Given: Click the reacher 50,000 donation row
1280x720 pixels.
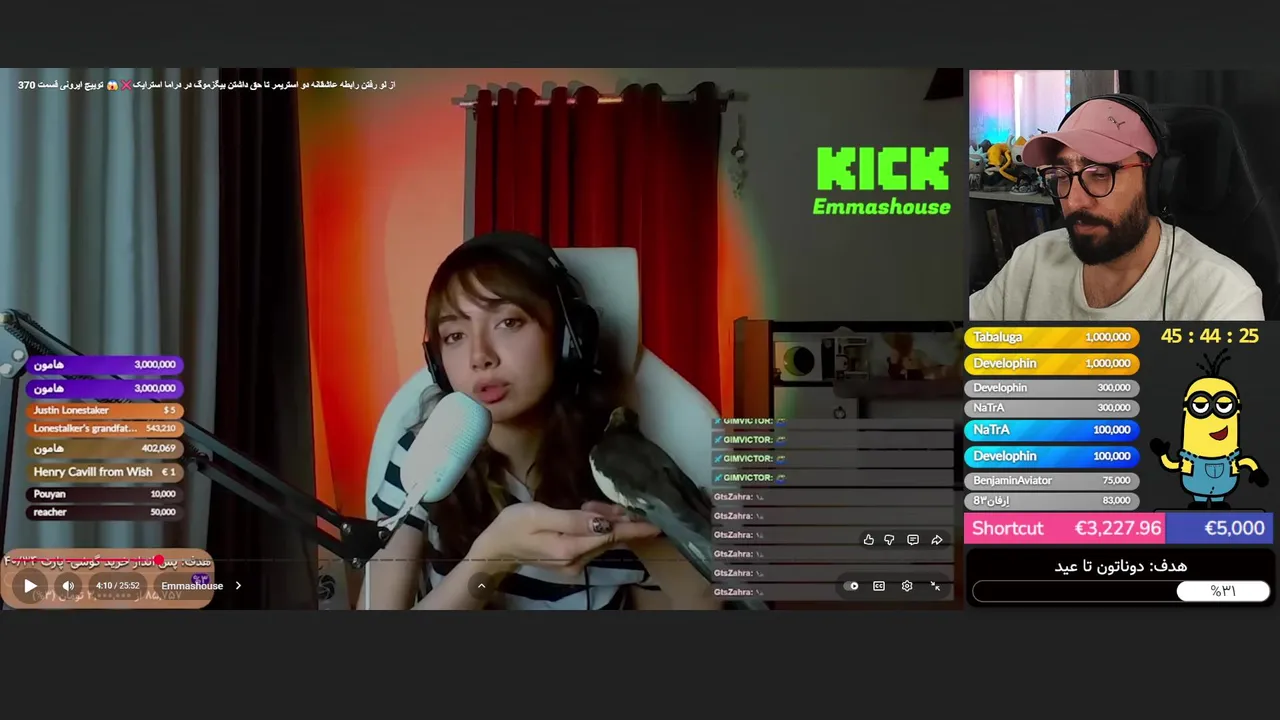Looking at the screenshot, I should click(105, 512).
